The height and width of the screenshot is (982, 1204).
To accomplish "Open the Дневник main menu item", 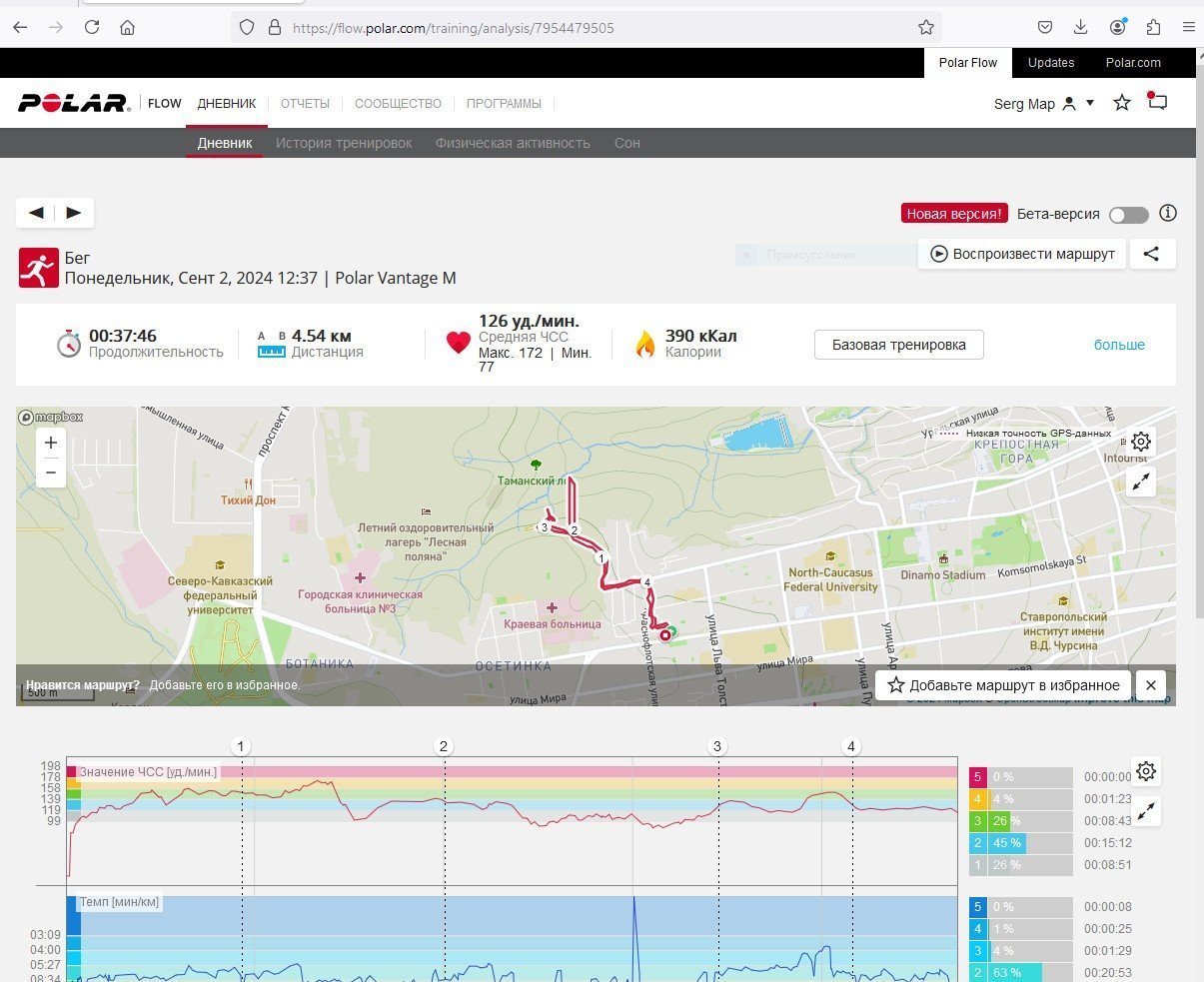I will 226,103.
